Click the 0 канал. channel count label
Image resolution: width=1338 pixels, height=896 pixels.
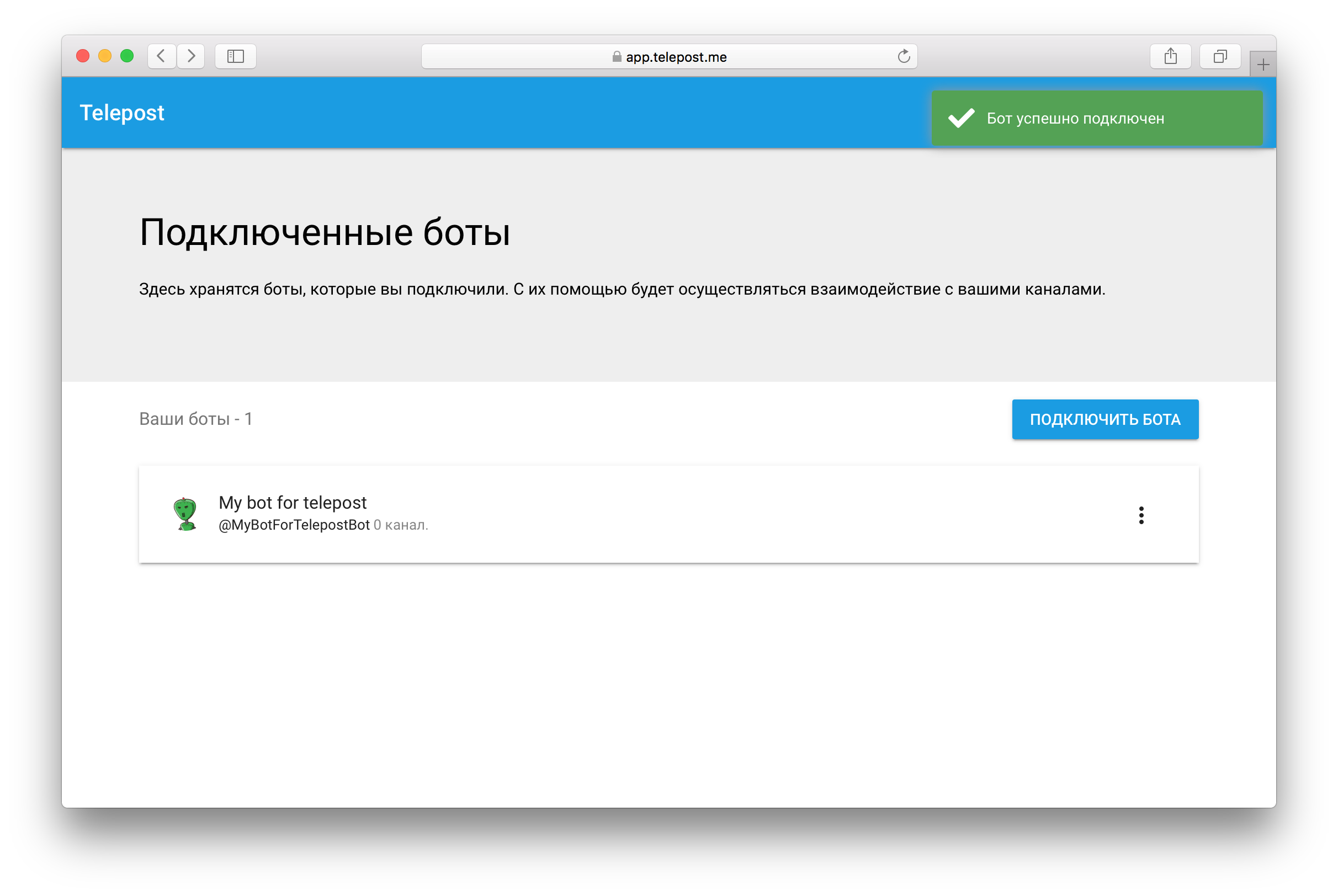tap(401, 524)
